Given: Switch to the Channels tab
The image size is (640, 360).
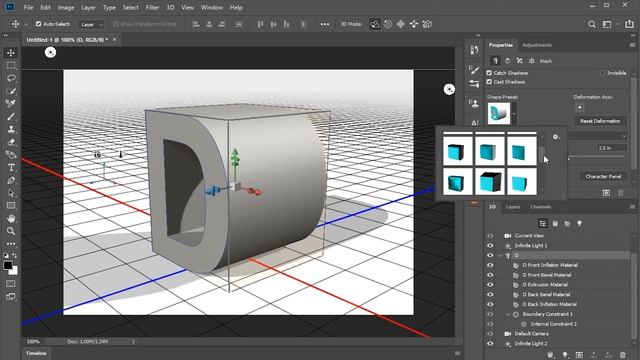Looking at the screenshot, I should point(540,207).
